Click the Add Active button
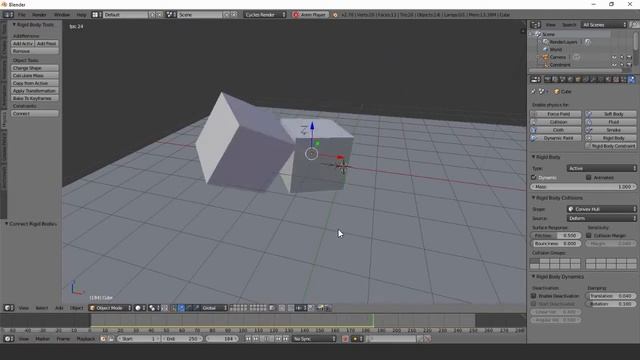The width and height of the screenshot is (640, 360). click(23, 43)
